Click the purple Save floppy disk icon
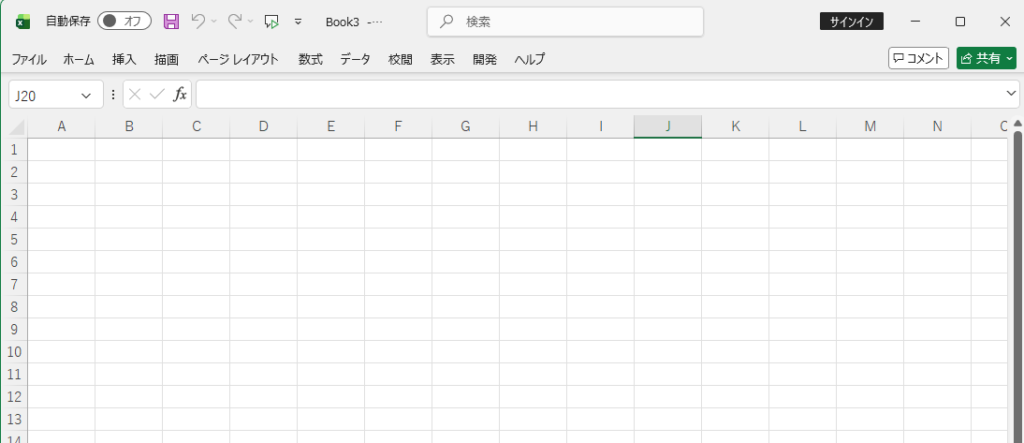Screen dimensions: 1024x443 (x=171, y=21)
